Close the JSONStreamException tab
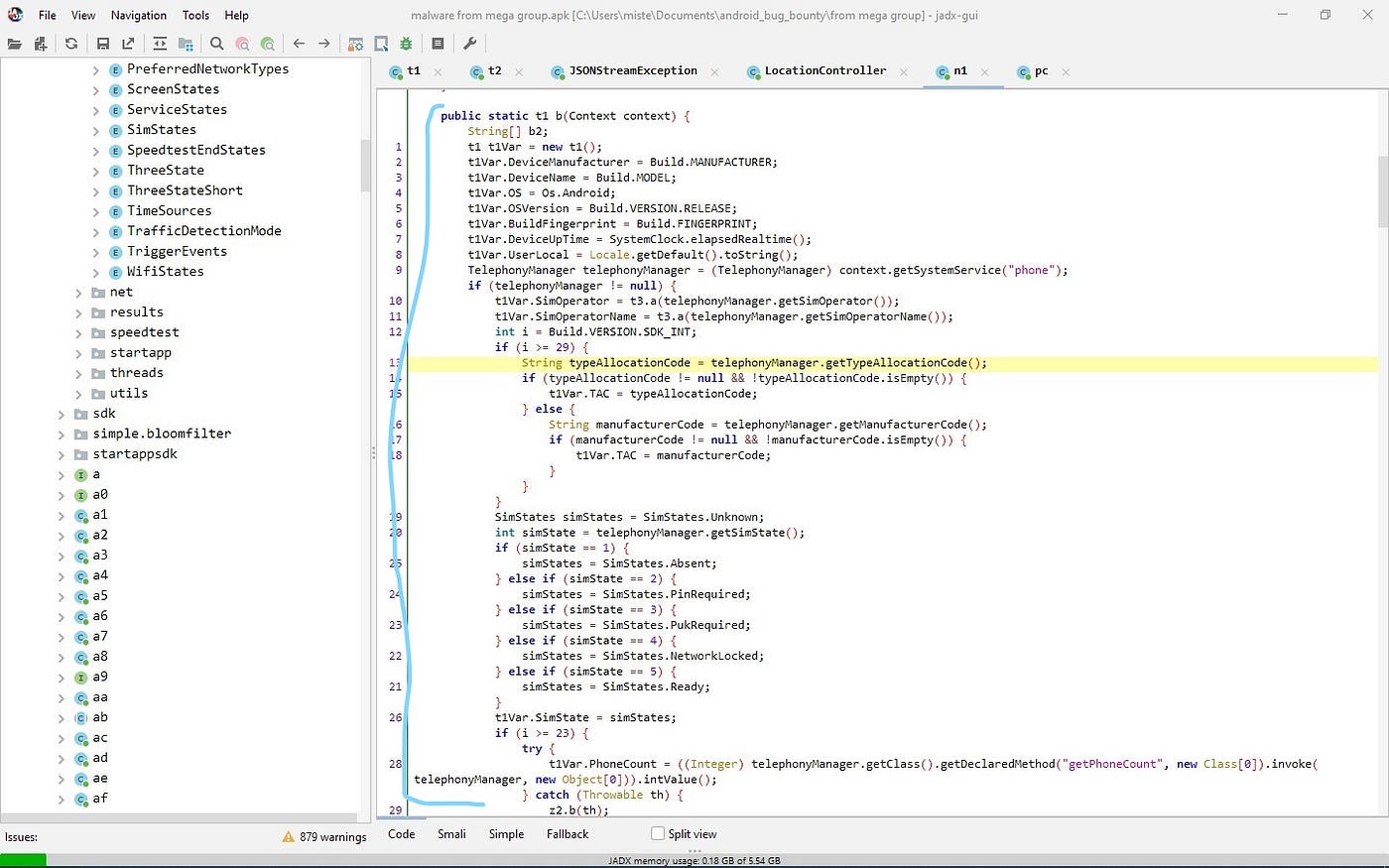The height and width of the screenshot is (868, 1389). (x=714, y=71)
